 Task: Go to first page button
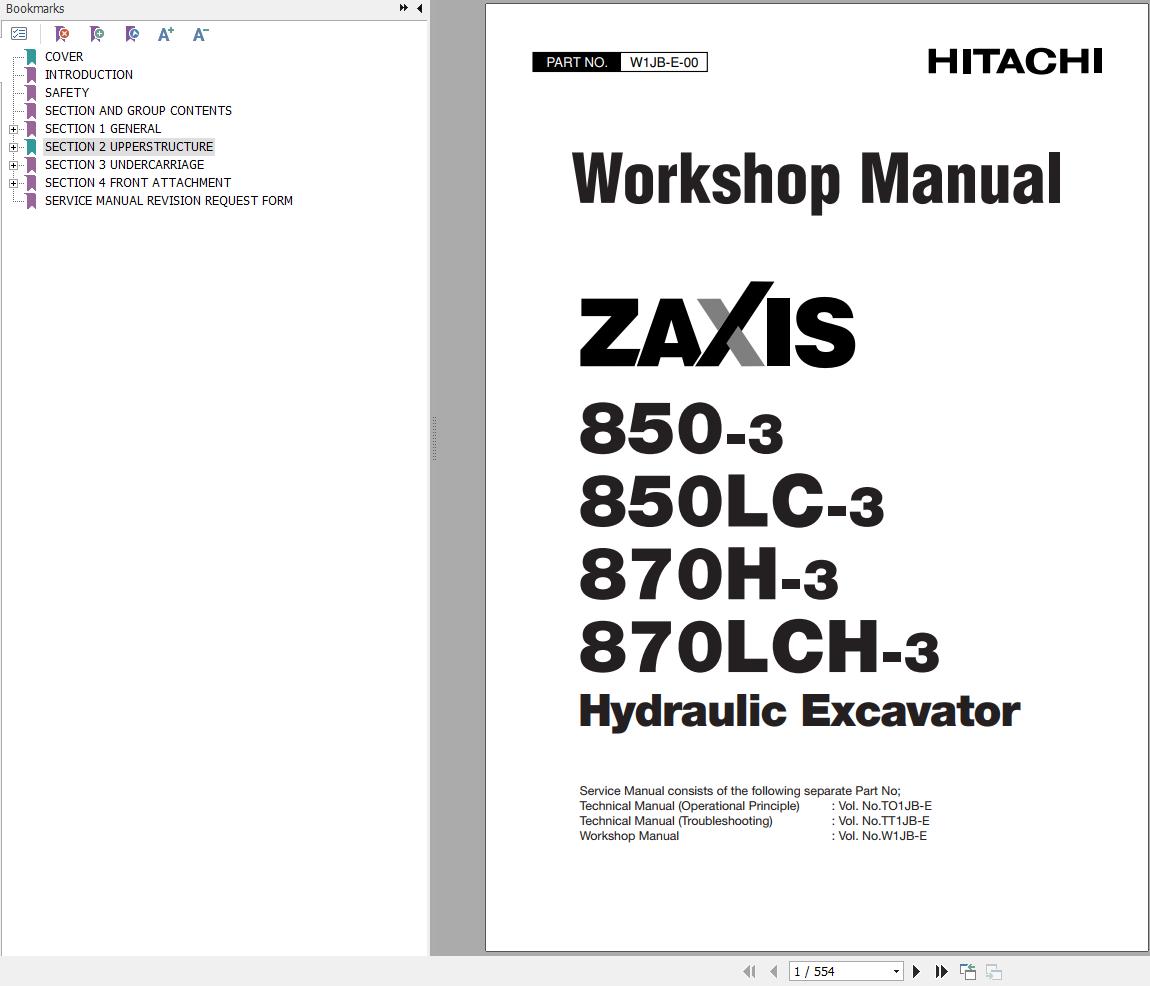point(749,971)
